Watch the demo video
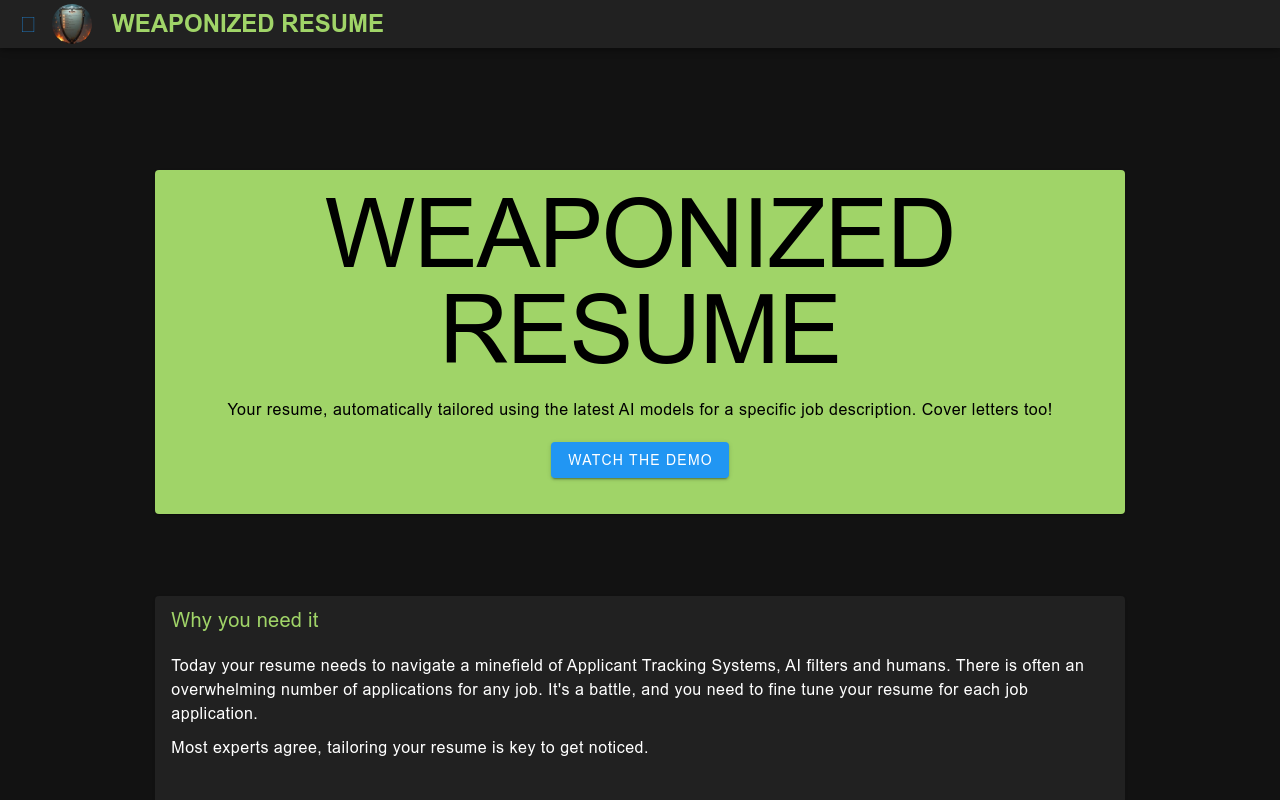The height and width of the screenshot is (800, 1280). [x=640, y=460]
